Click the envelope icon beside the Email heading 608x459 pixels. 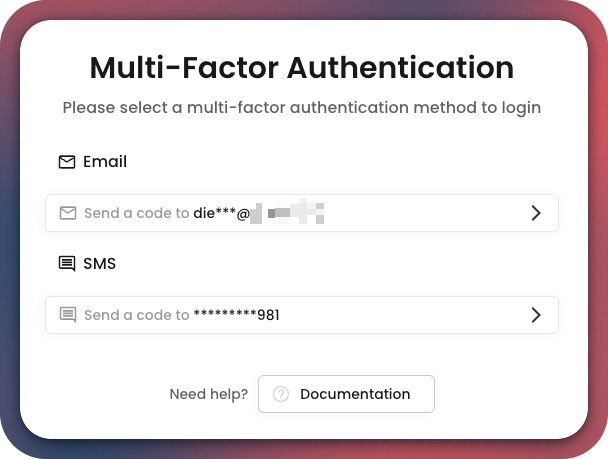[x=67, y=162]
